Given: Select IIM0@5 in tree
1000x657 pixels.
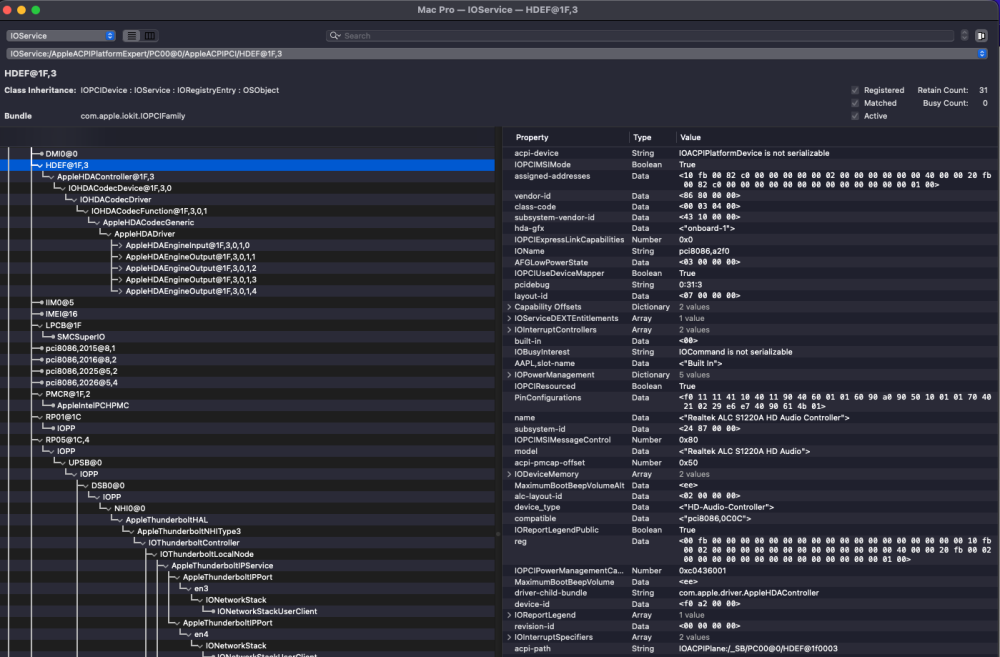Looking at the screenshot, I should (x=60, y=302).
